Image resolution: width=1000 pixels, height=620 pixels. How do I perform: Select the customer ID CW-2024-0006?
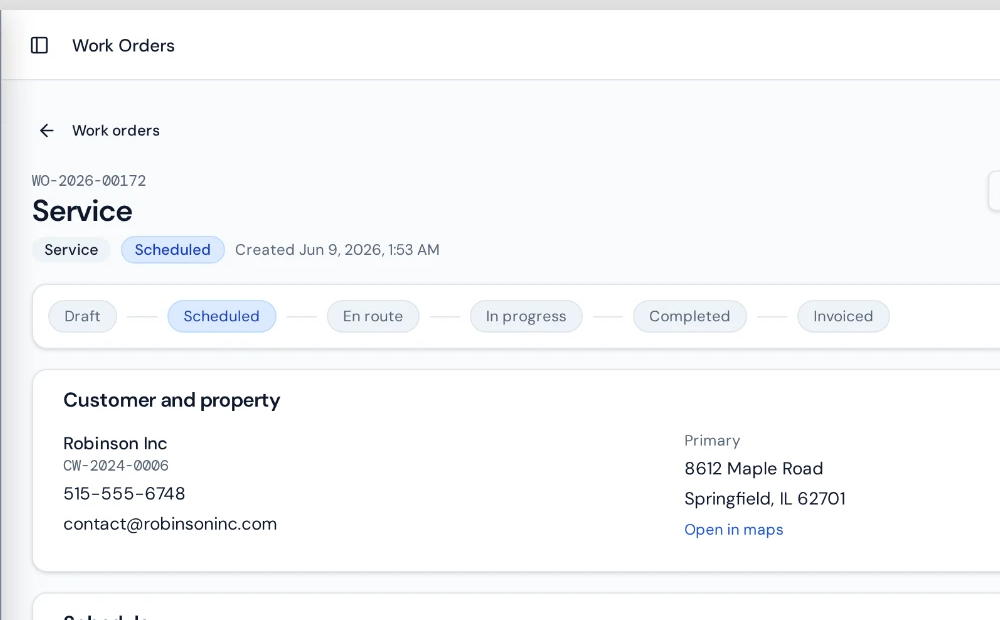pos(116,466)
